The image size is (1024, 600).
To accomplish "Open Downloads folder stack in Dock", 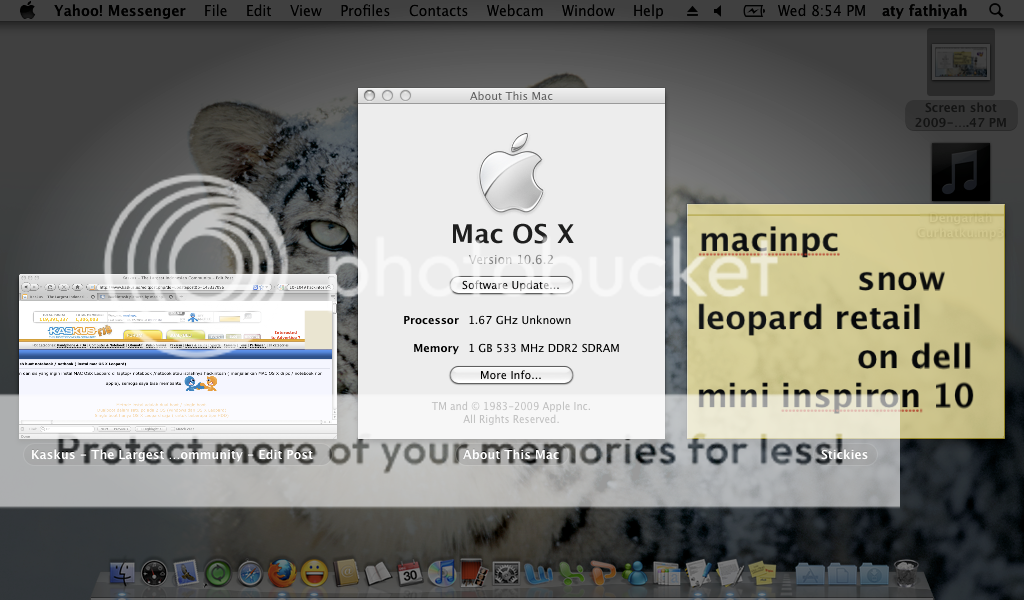I will point(874,575).
